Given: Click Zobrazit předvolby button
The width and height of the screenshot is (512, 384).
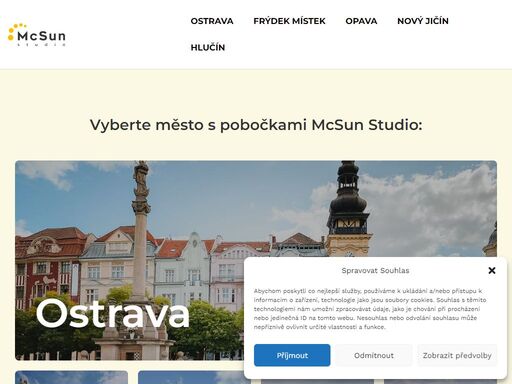Looking at the screenshot, I should tap(457, 355).
